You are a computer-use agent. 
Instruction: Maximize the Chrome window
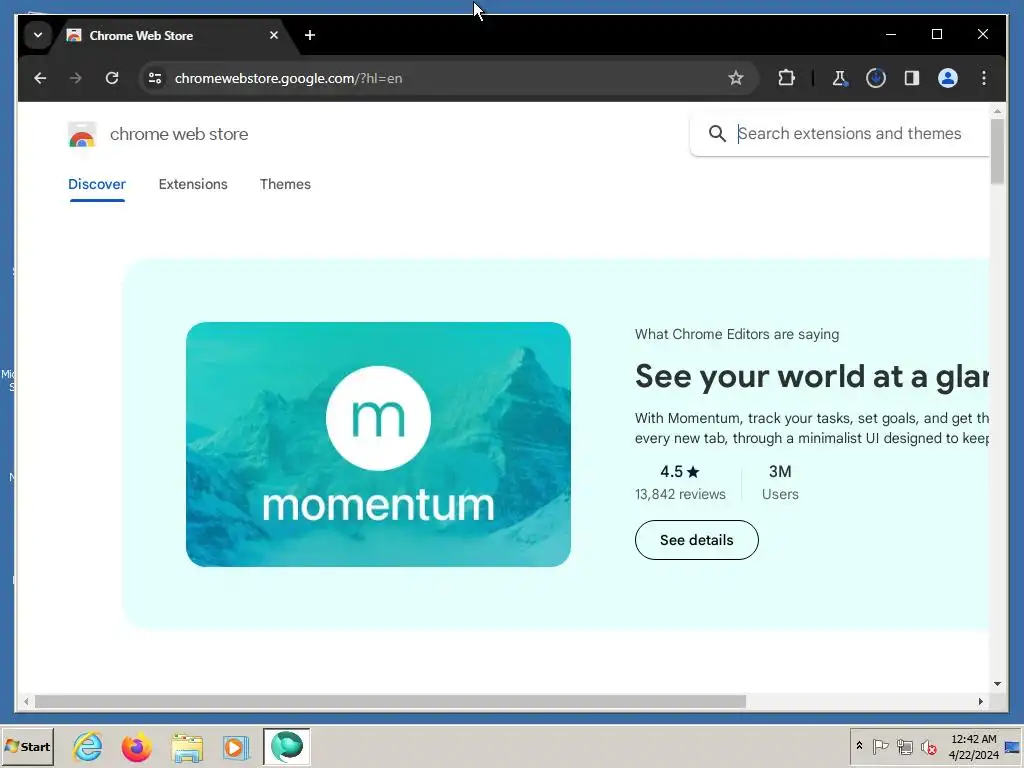(x=936, y=34)
